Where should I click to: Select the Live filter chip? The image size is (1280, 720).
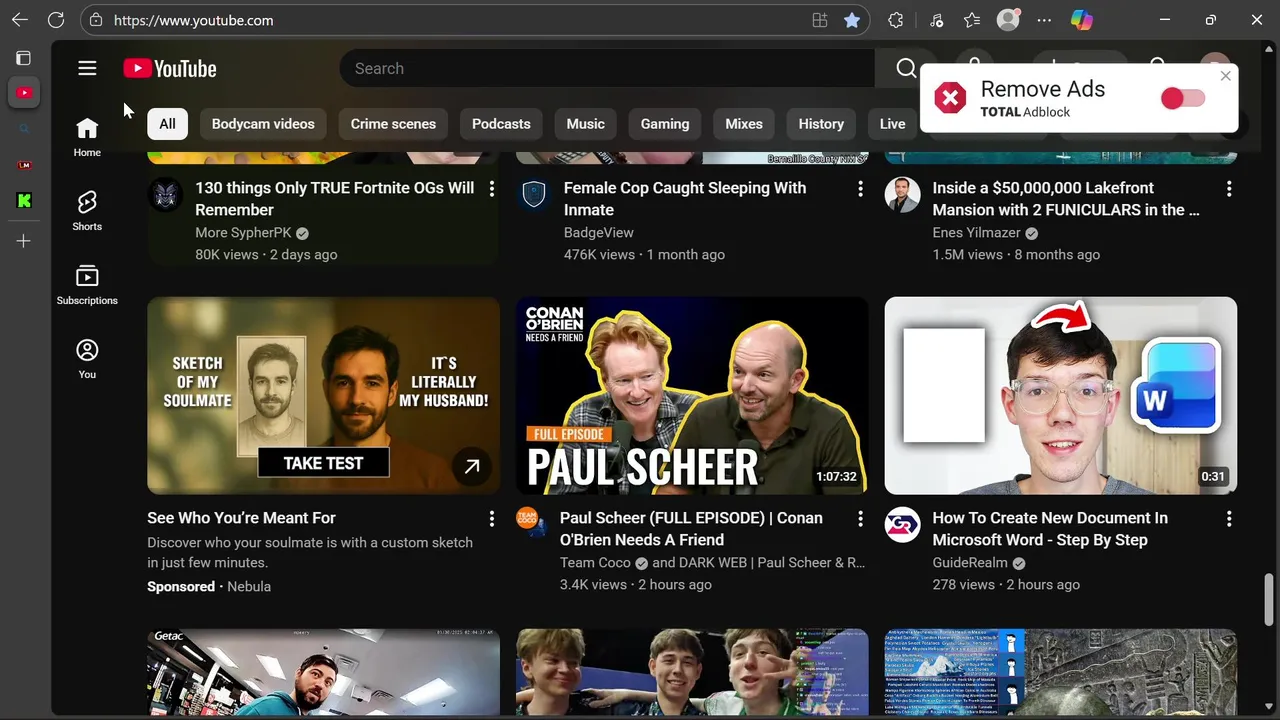point(892,124)
